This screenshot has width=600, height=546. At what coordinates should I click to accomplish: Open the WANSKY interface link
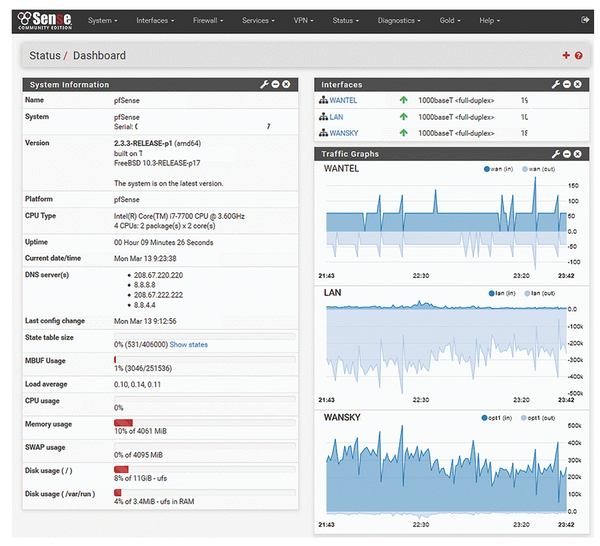click(343, 132)
